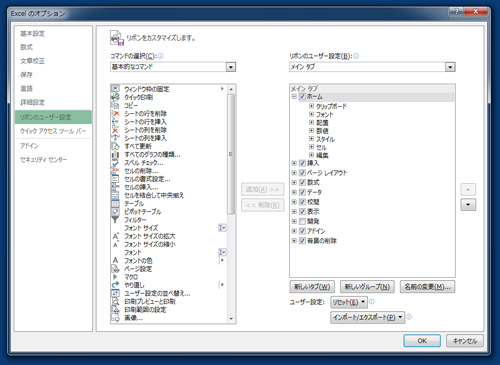Uncheck the 校閲 tab checkbox
The height and width of the screenshot is (365, 500).
pyautogui.click(x=302, y=202)
